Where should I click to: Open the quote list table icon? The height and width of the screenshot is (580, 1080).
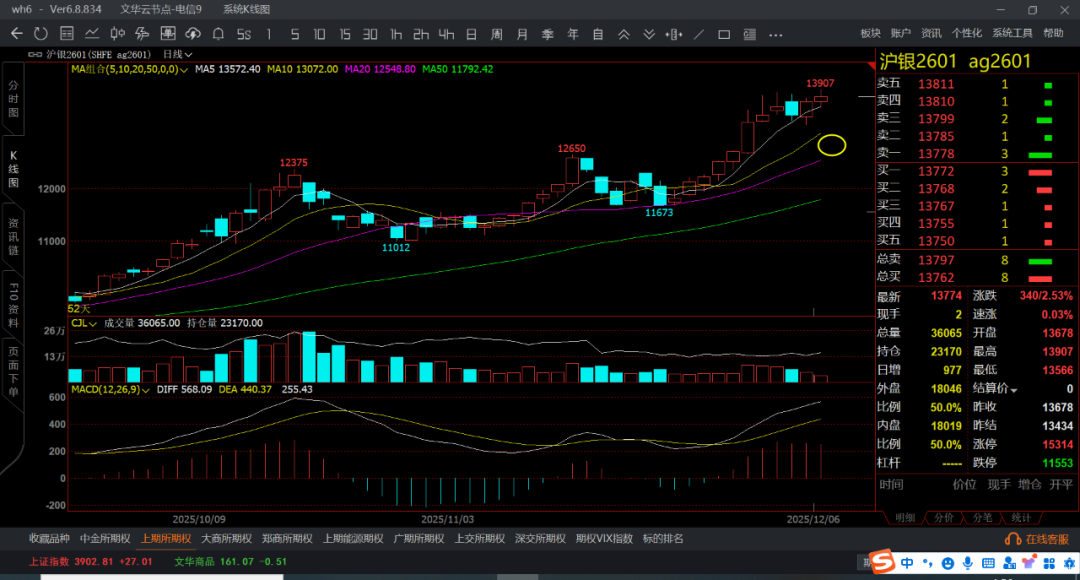67,34
